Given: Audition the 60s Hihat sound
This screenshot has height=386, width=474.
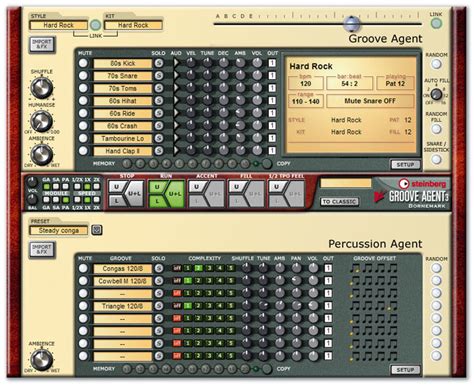Looking at the screenshot, I should click(x=176, y=101).
